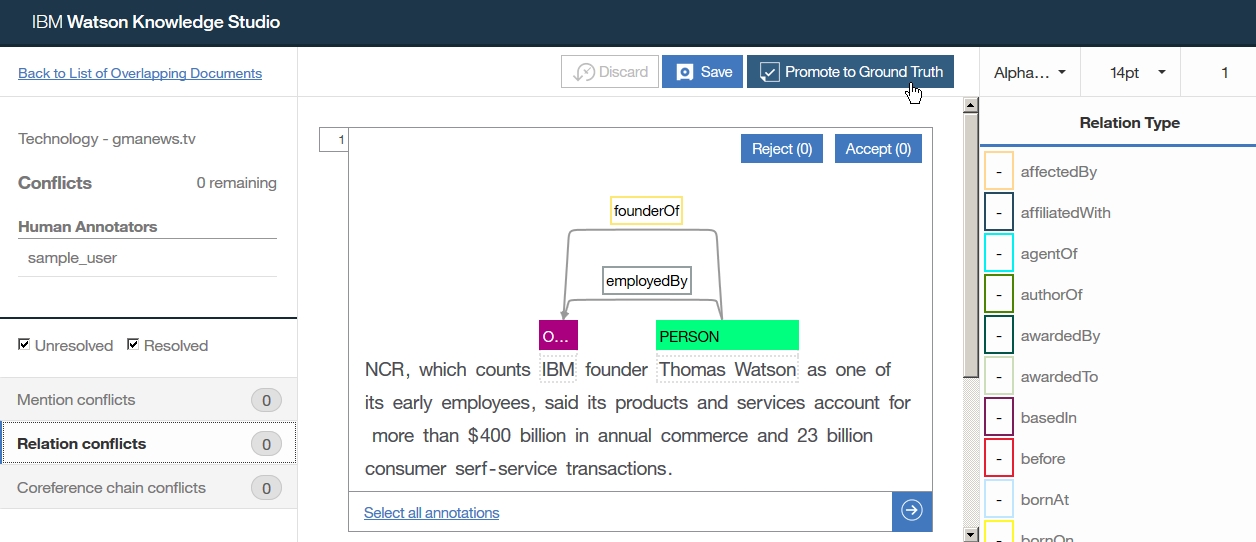
Task: Select basedIn relation color swatch
Action: coord(999,417)
